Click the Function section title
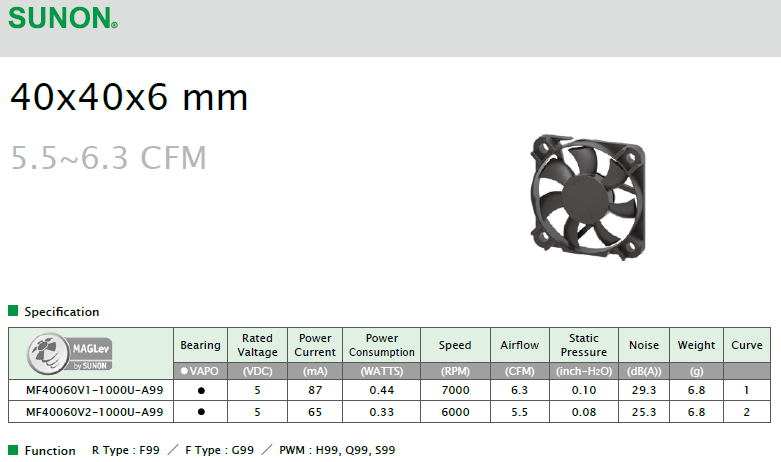781x462 pixels. (x=50, y=451)
